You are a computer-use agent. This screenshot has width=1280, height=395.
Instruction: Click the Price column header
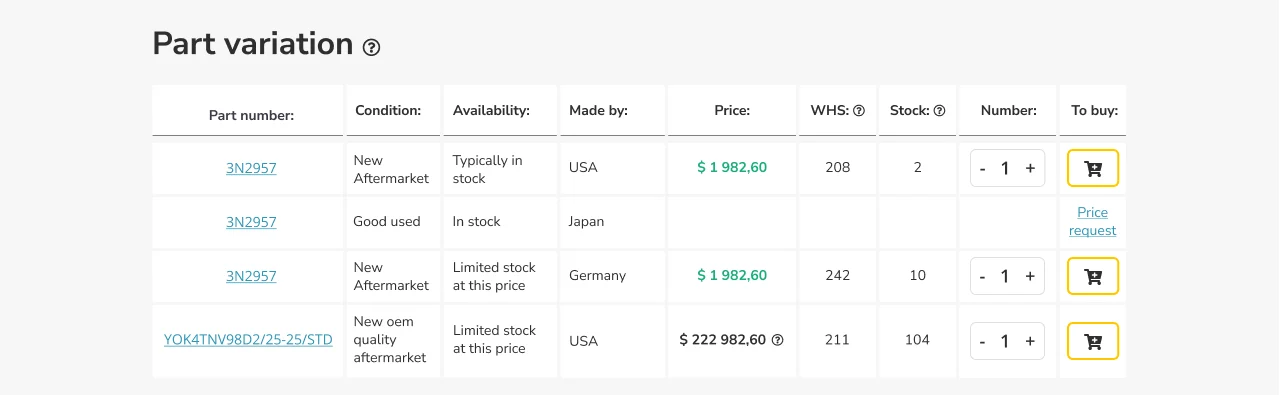coord(732,111)
